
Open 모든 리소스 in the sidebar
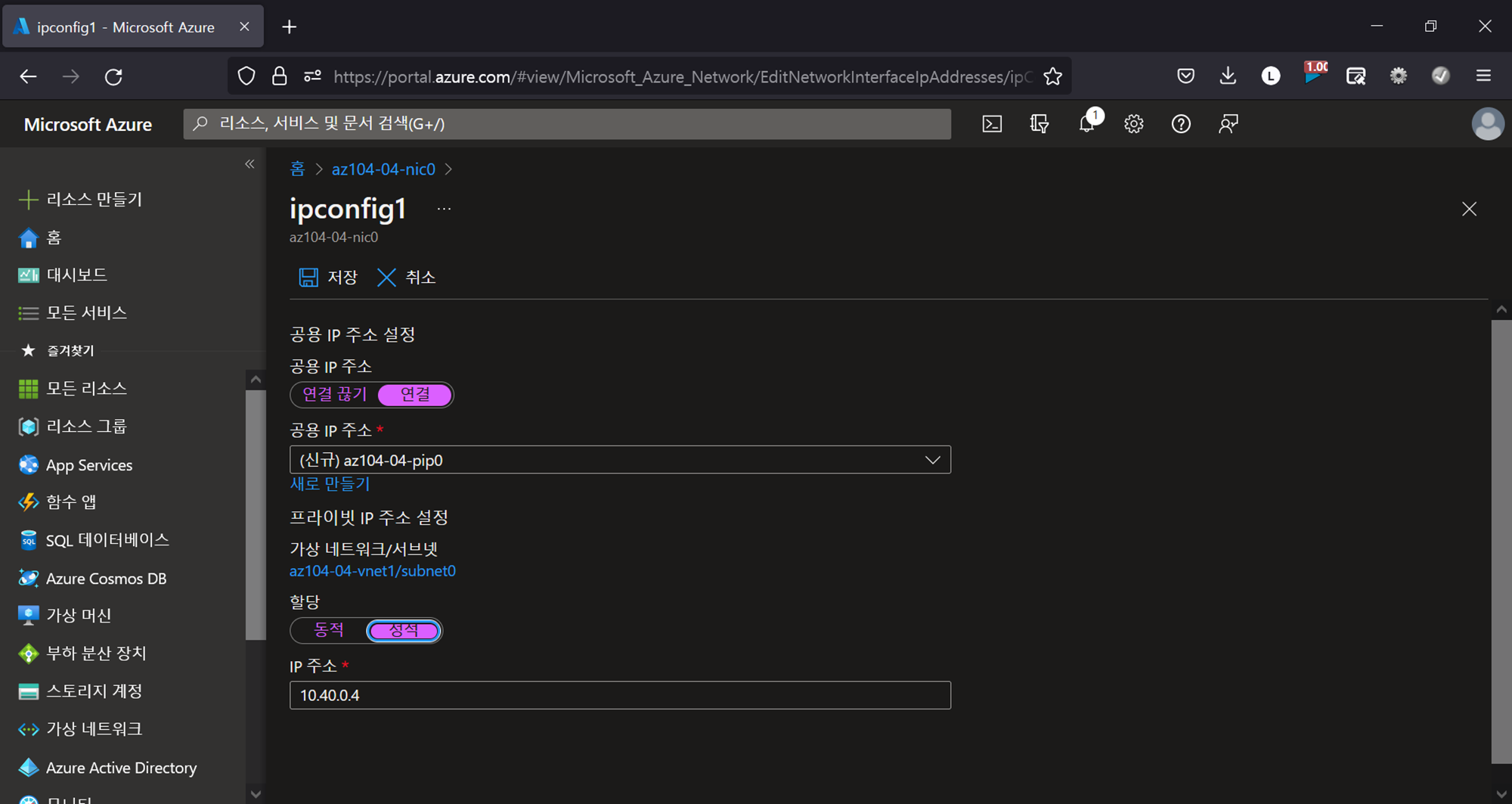click(72, 388)
